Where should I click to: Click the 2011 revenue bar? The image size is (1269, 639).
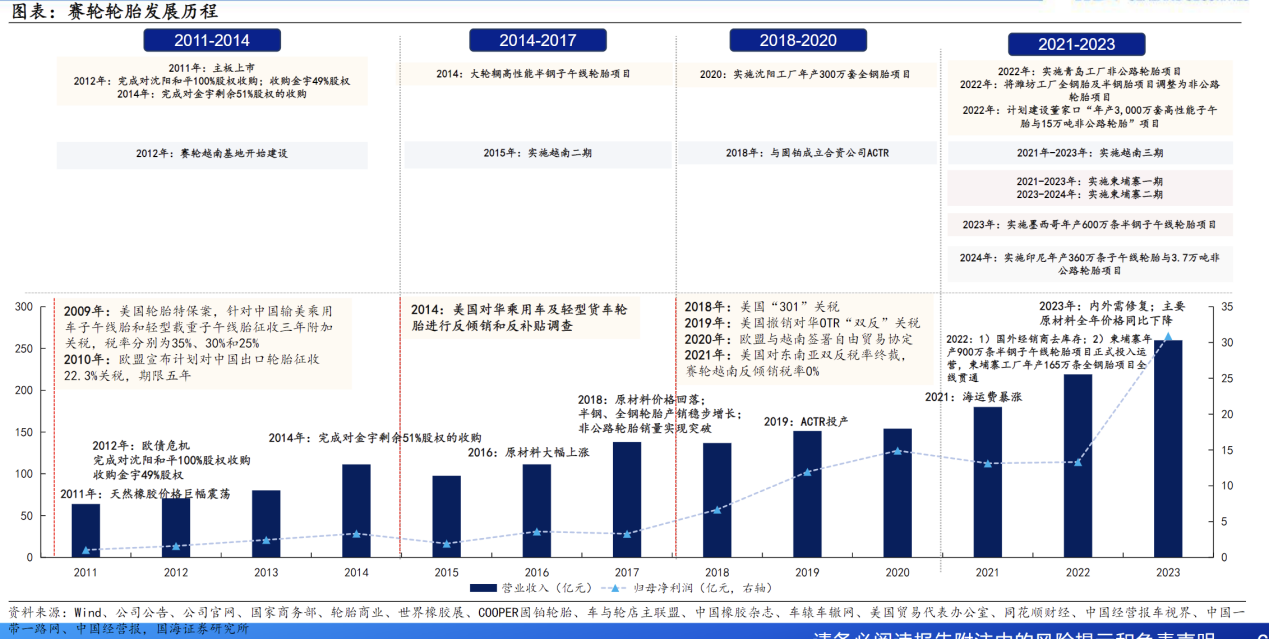[86, 530]
